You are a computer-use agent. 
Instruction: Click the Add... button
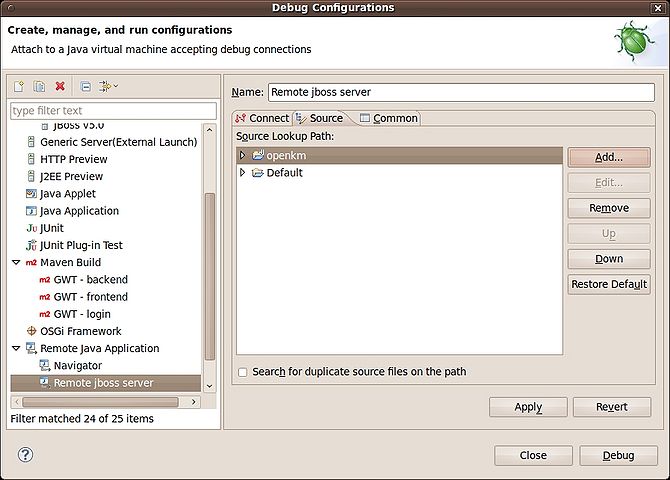[x=609, y=157]
